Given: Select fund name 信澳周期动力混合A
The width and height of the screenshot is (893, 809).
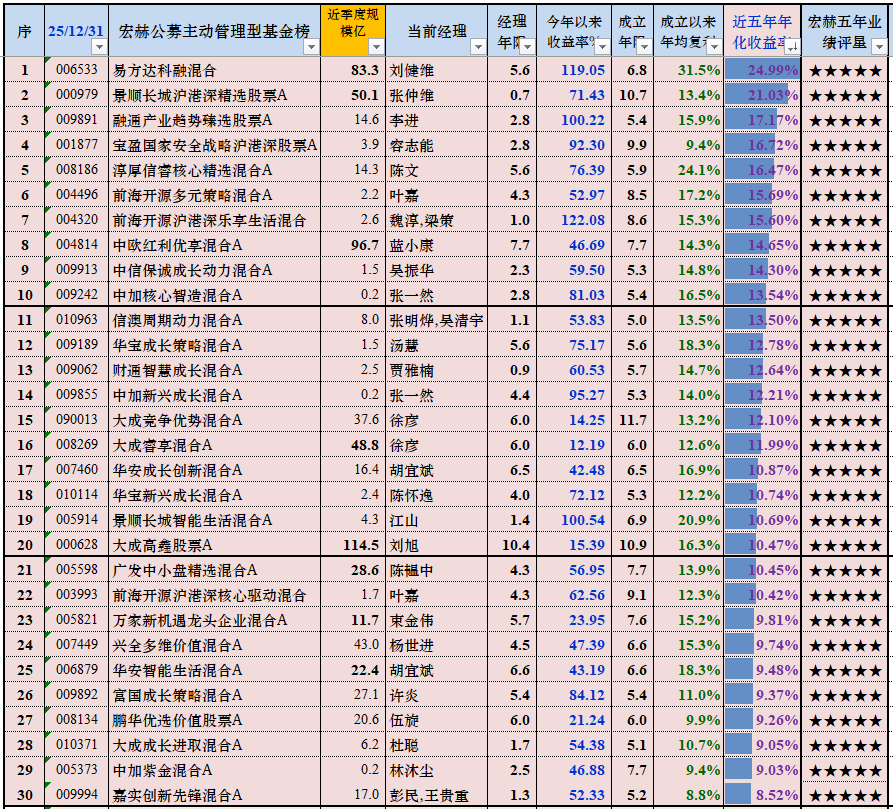Looking at the screenshot, I should [x=178, y=321].
